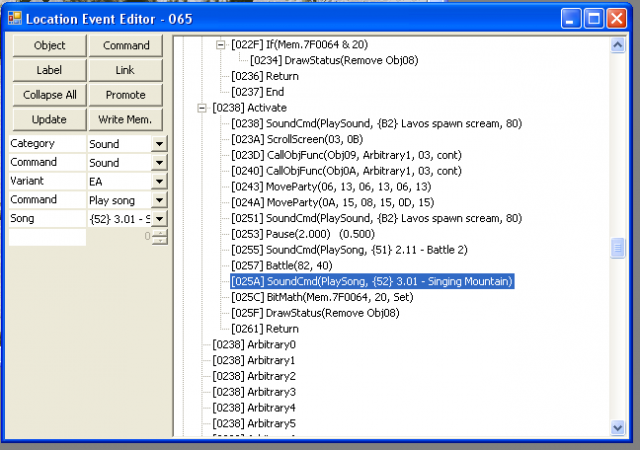Click the Write Mem. button
Screen dimensions: 640x450
coord(126,120)
